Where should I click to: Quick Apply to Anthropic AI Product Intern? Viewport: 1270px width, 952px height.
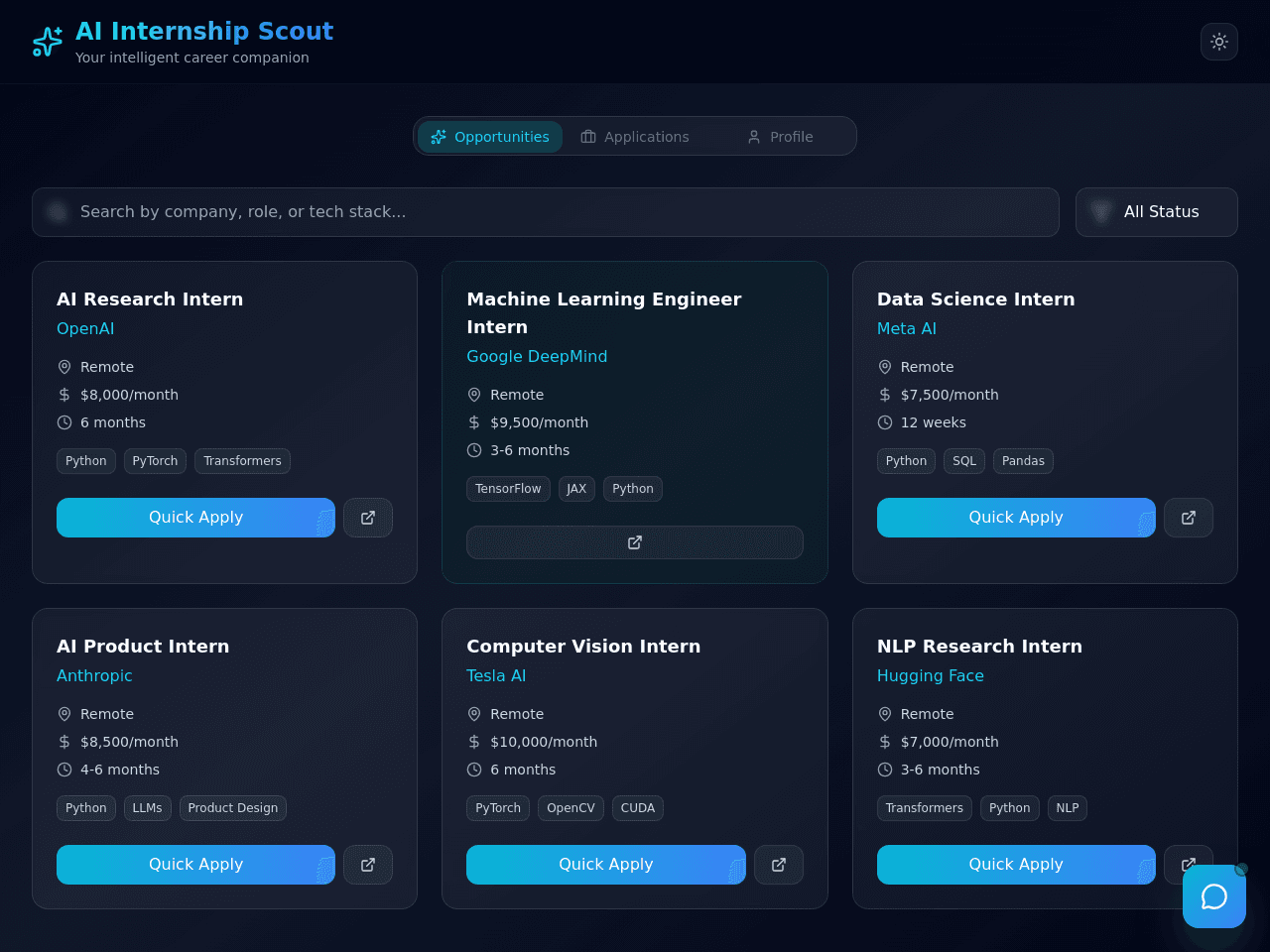(x=195, y=865)
